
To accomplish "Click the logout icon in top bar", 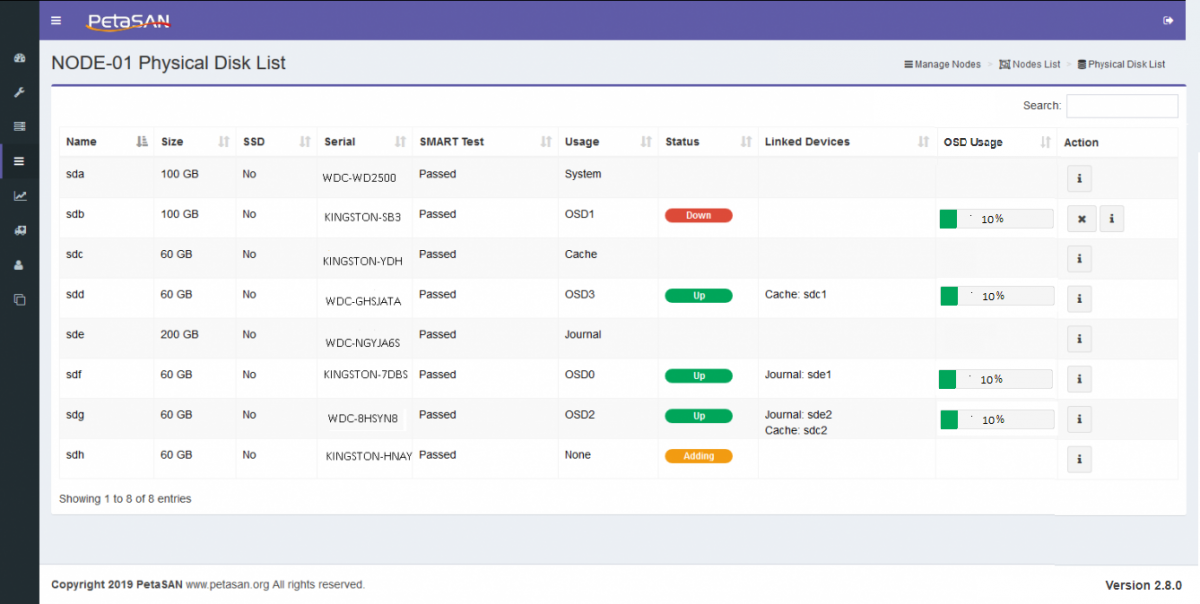I will click(1168, 20).
